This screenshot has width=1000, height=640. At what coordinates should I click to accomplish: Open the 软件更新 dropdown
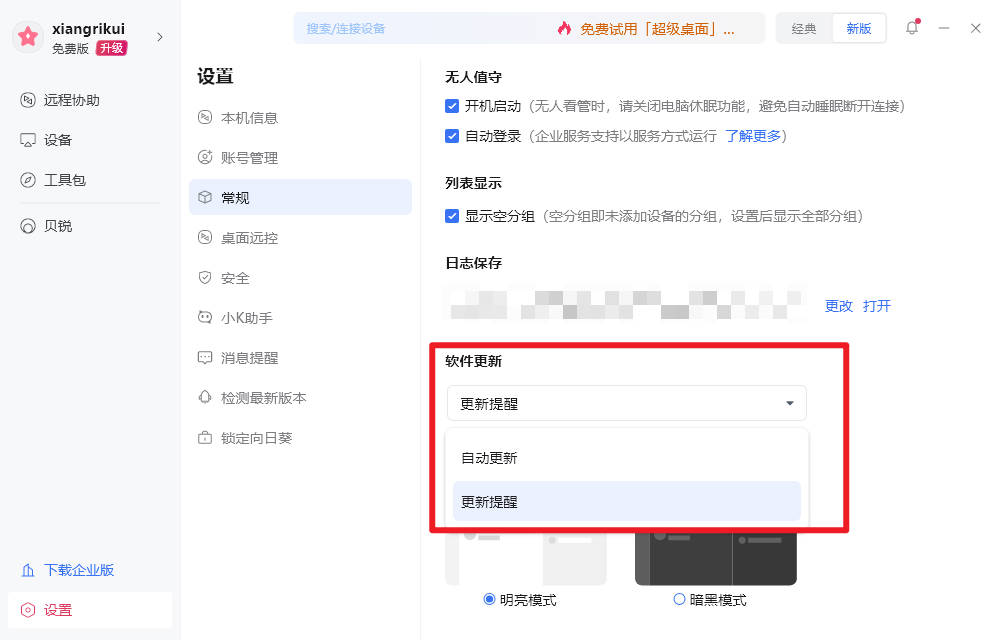point(626,403)
